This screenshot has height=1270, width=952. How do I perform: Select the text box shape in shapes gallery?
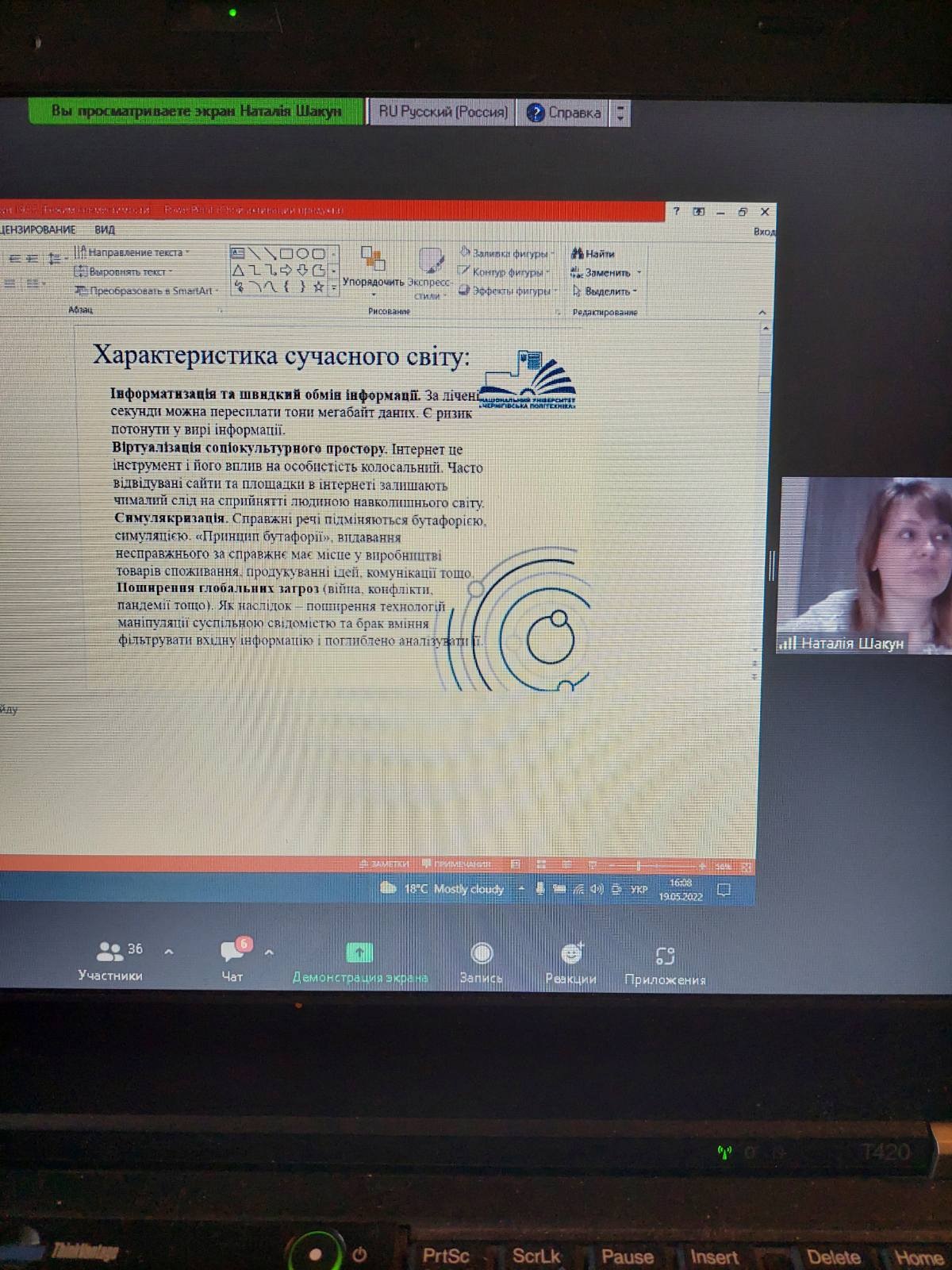click(237, 253)
